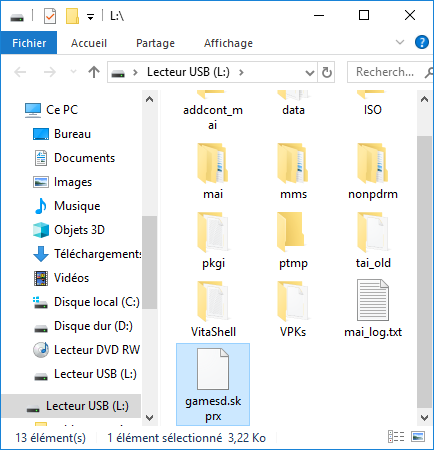Open the address bar history dropdown

point(310,72)
